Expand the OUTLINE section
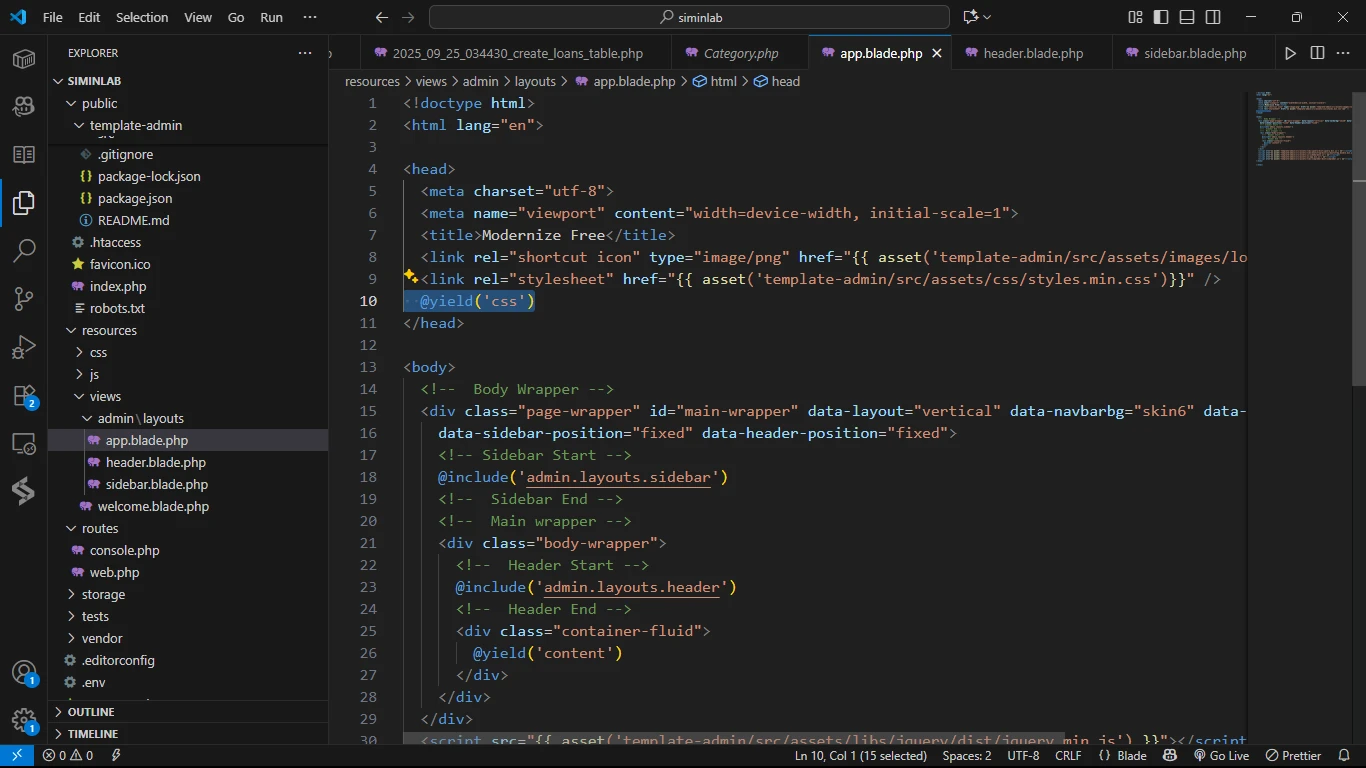1366x768 pixels. [91, 712]
